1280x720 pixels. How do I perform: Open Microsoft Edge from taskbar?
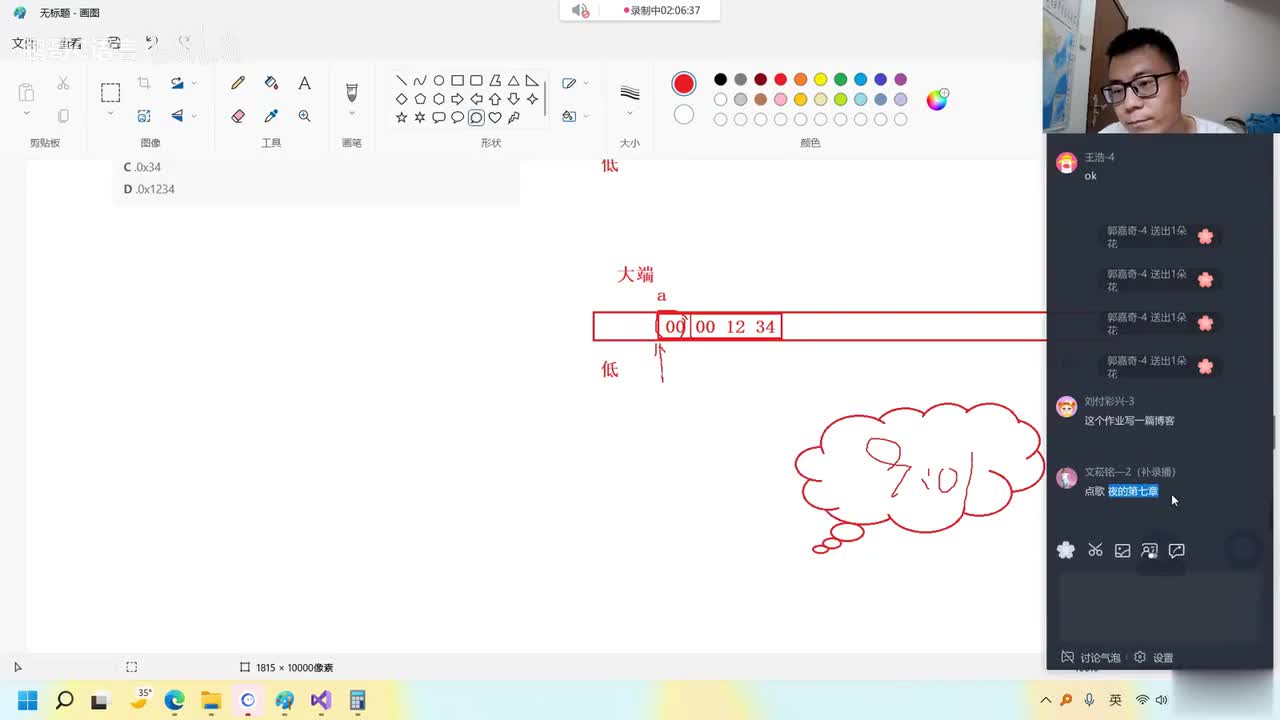pos(174,700)
